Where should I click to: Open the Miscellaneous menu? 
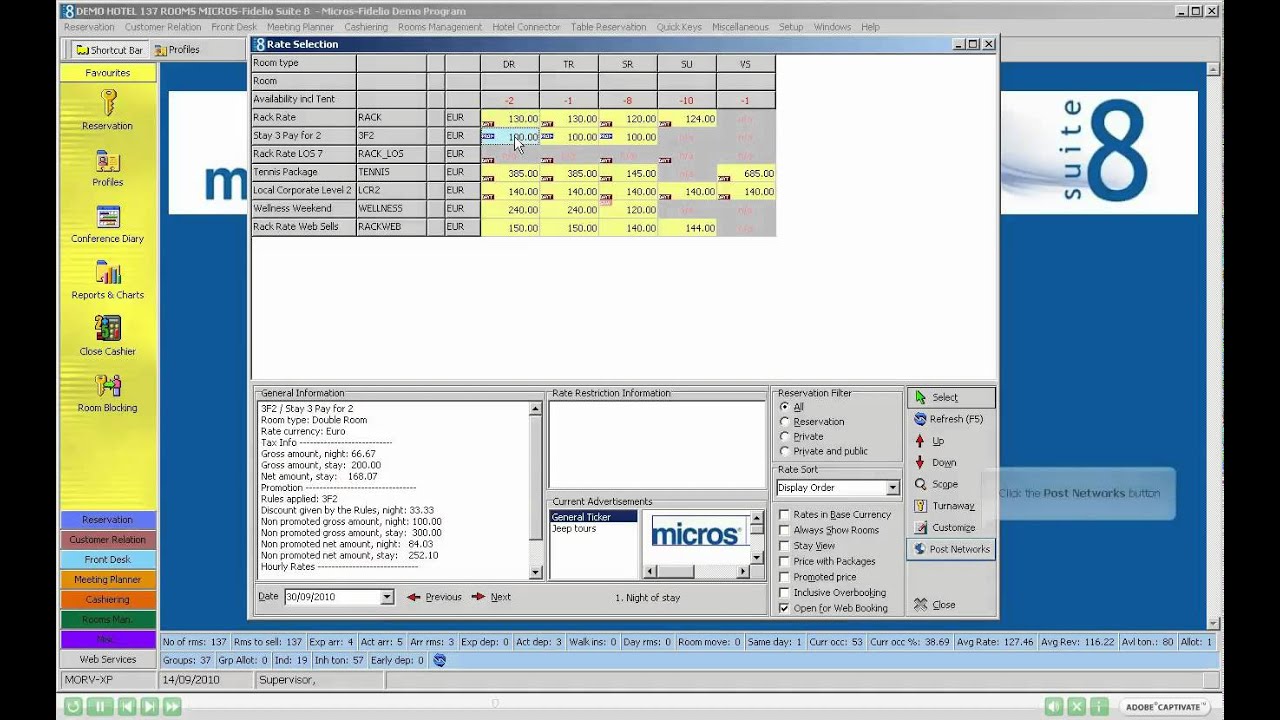coord(740,27)
